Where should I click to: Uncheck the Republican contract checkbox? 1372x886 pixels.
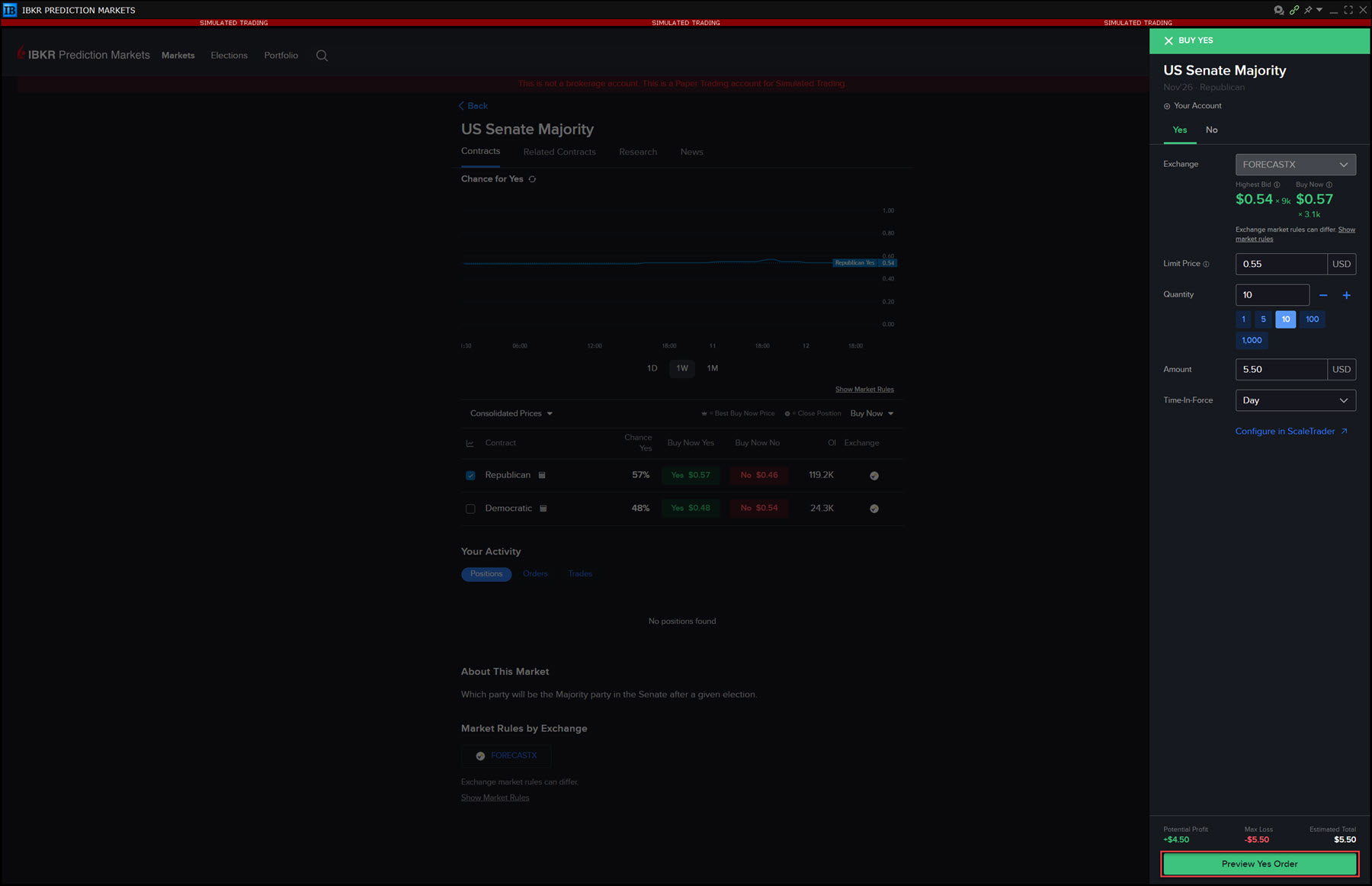470,476
